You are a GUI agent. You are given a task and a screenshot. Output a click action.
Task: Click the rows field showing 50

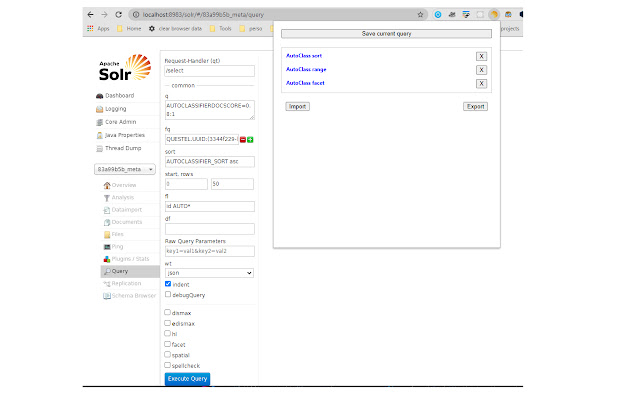232,184
